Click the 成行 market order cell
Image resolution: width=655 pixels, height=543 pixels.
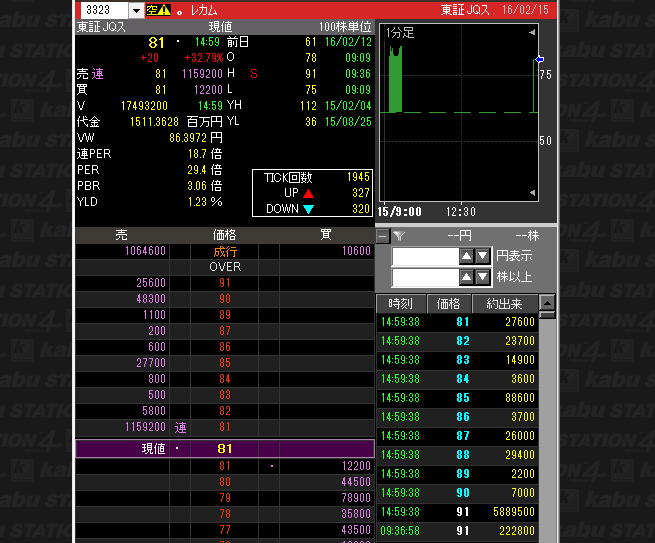pyautogui.click(x=225, y=251)
